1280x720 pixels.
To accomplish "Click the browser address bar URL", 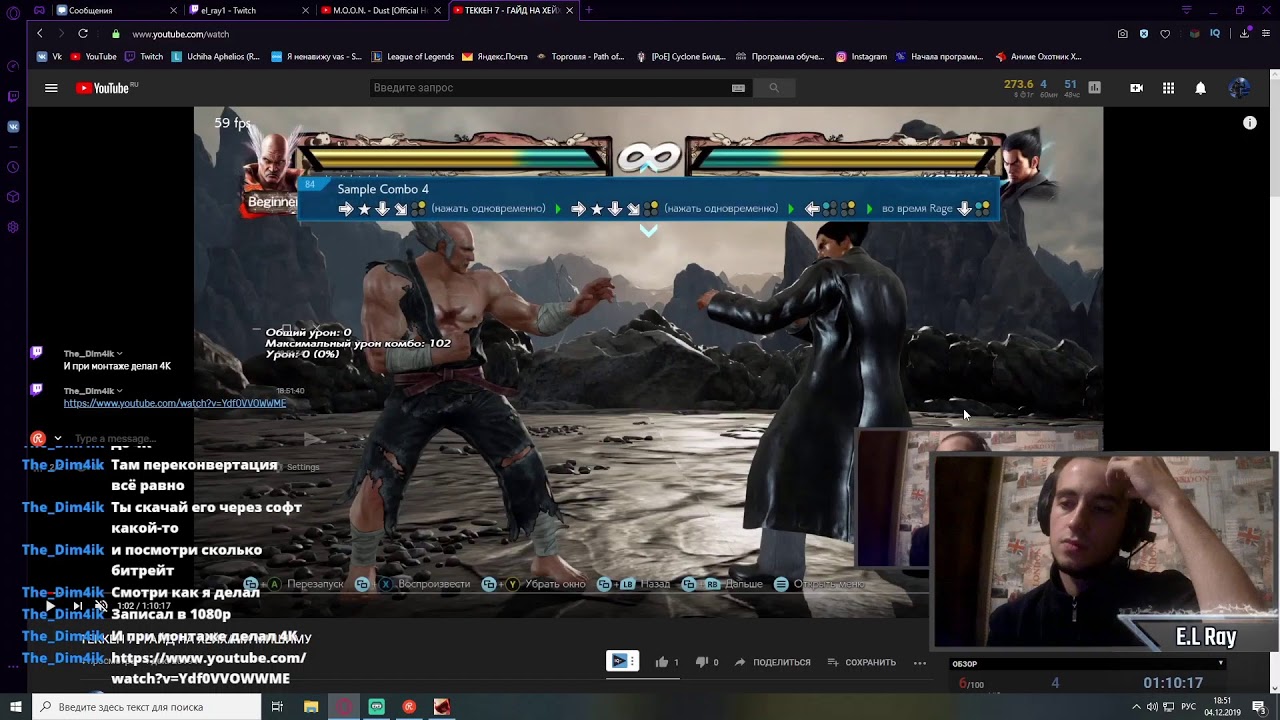I will coord(180,34).
